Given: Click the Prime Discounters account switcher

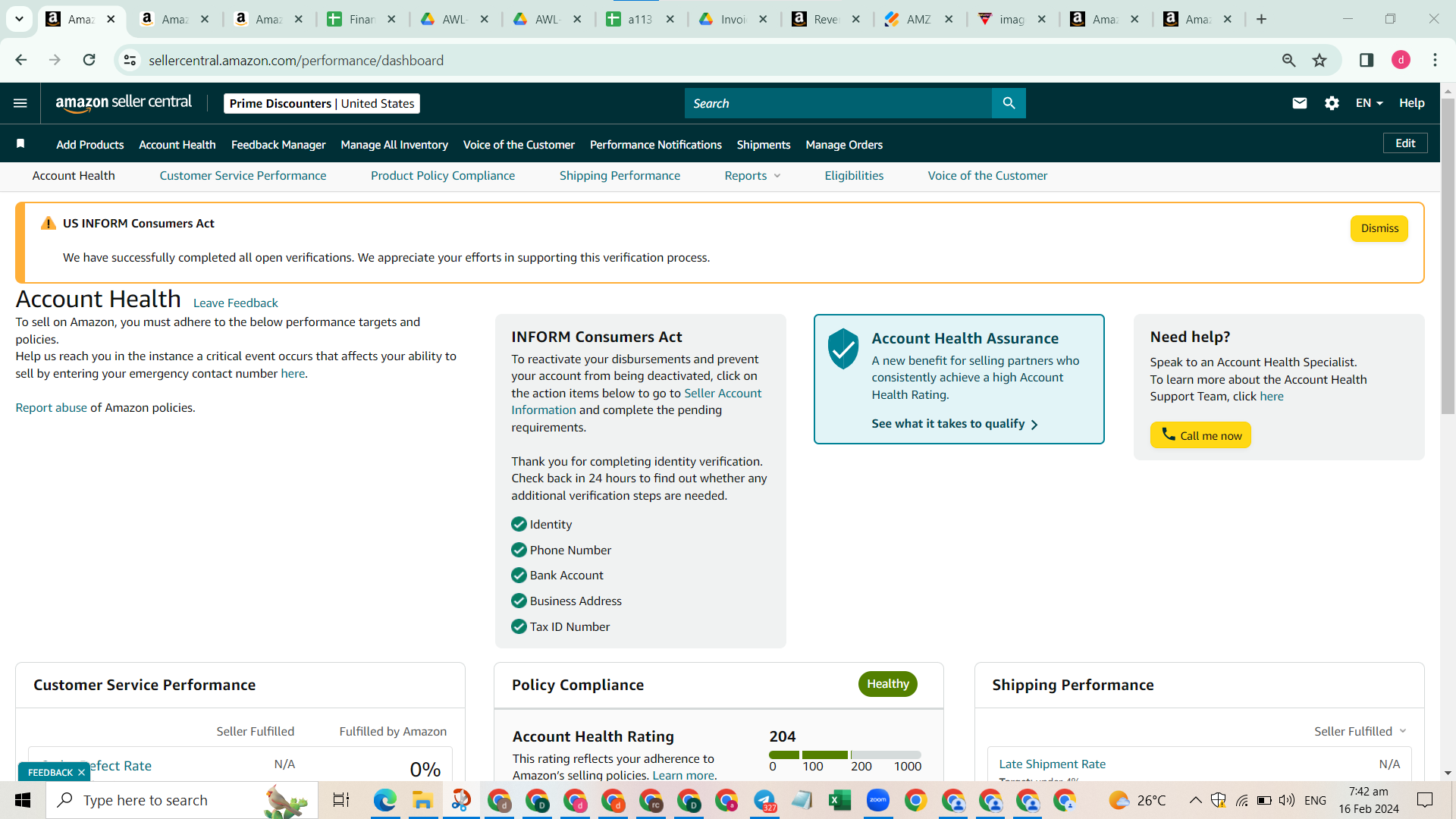Looking at the screenshot, I should (x=322, y=103).
